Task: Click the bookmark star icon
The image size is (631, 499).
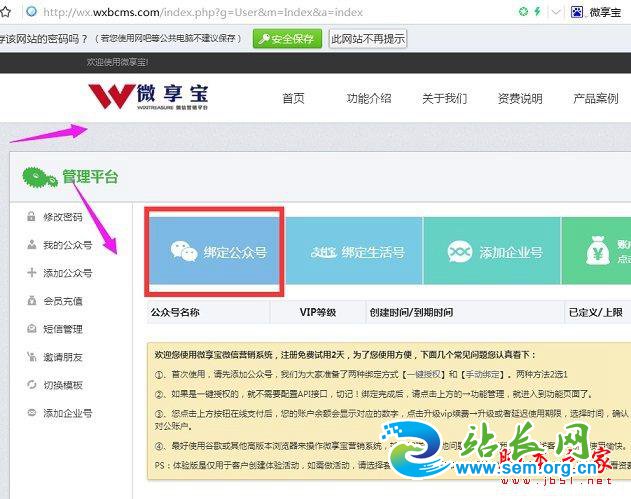Action: [x=5, y=12]
